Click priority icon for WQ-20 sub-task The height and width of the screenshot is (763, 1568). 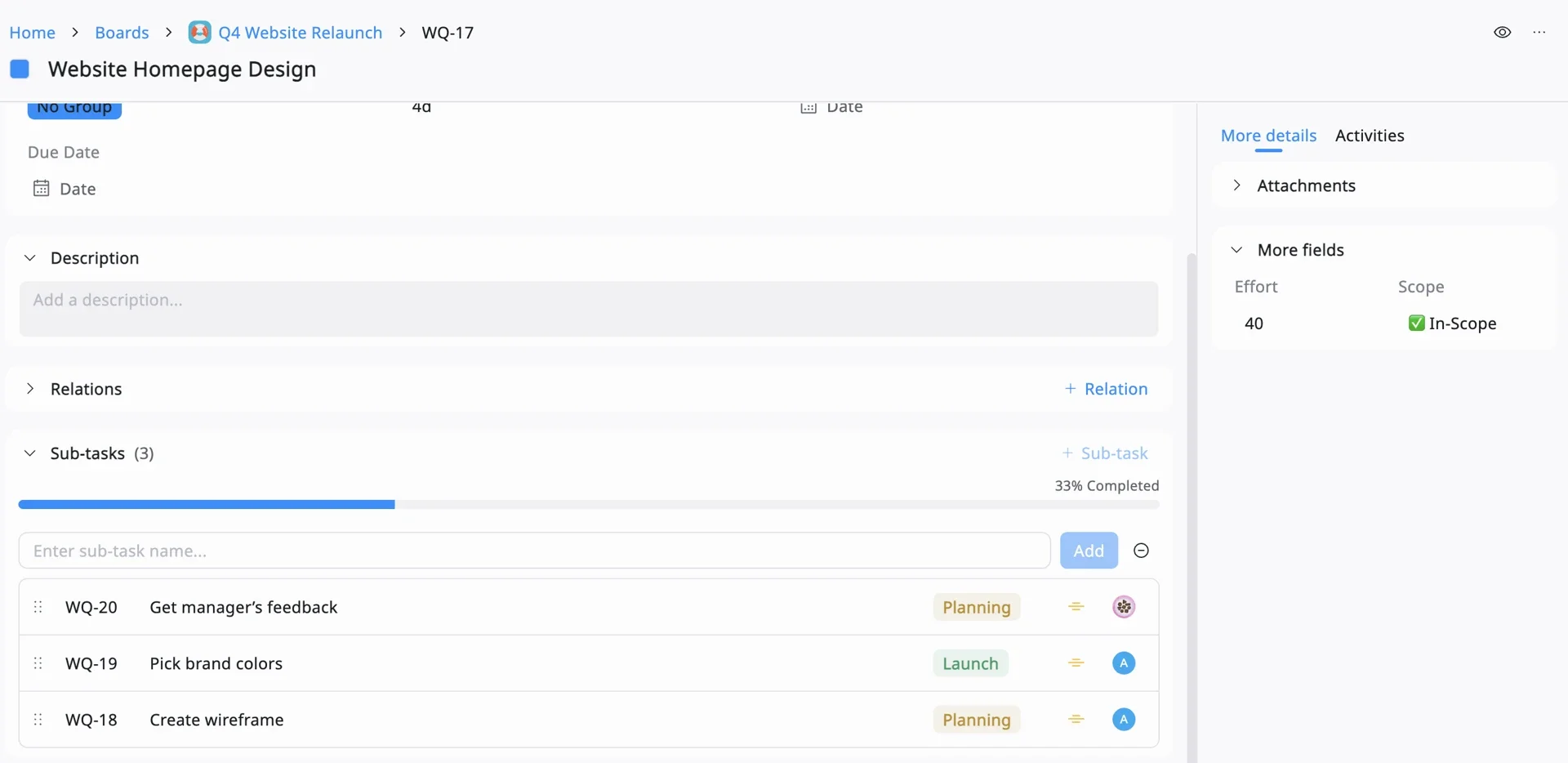click(1076, 607)
